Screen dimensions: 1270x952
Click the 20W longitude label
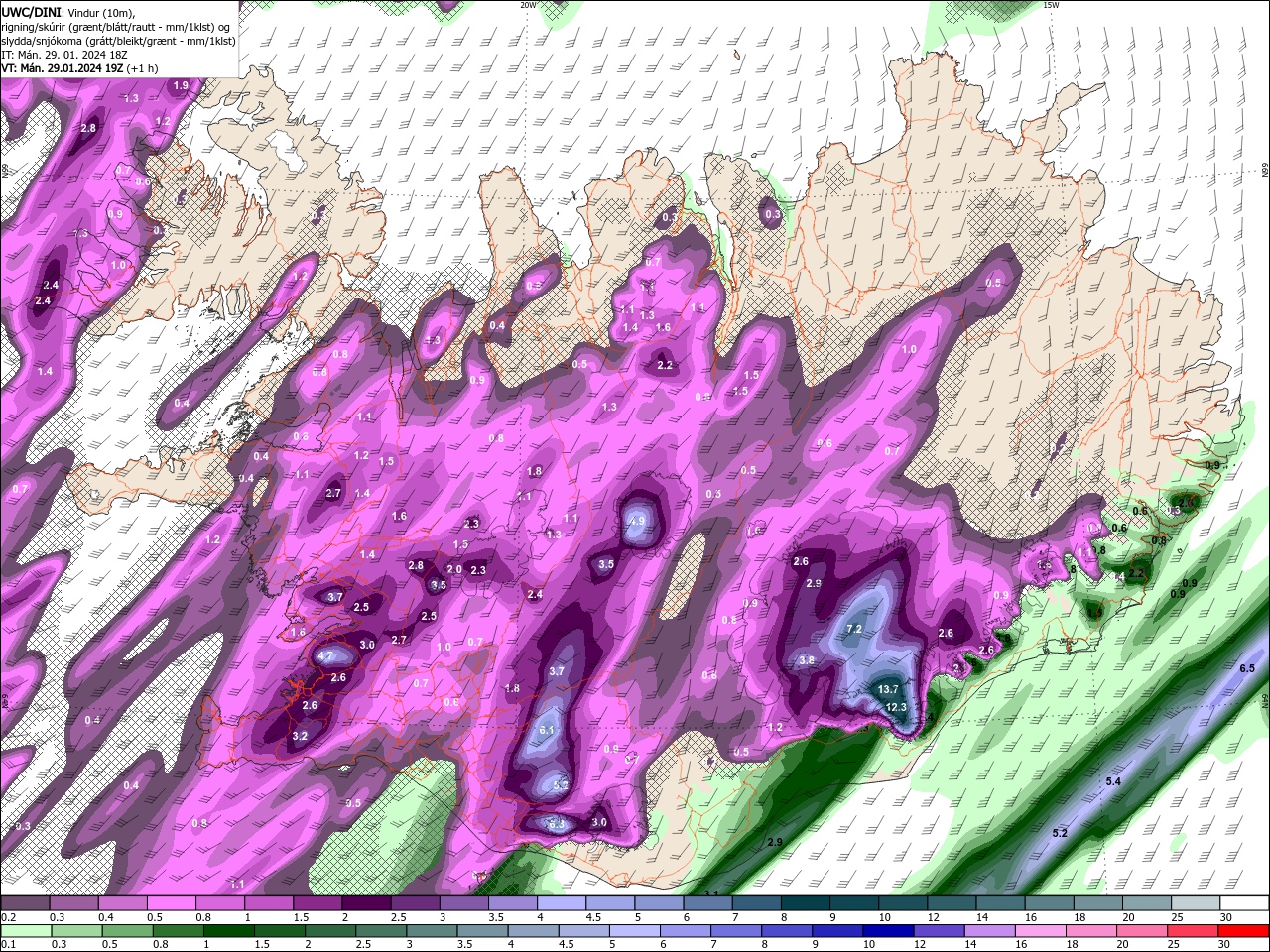528,5
